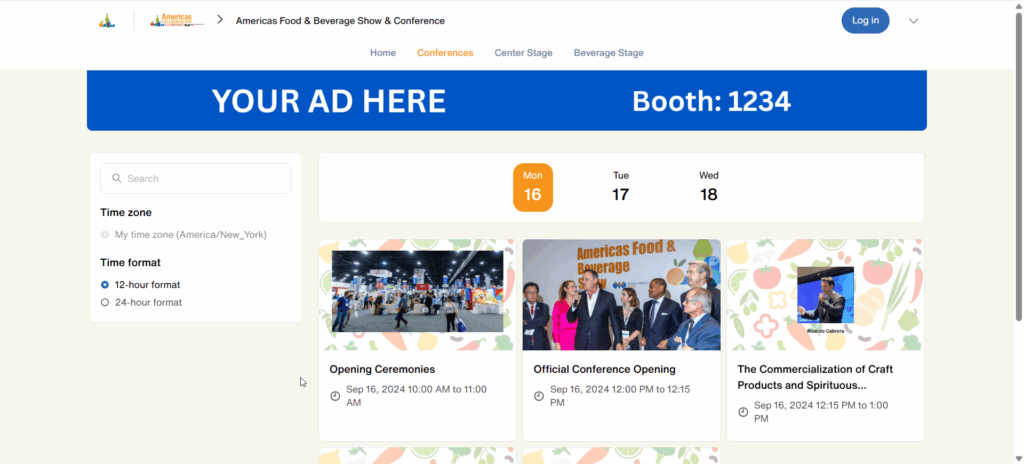Click the platform logo at top left

pos(107,21)
